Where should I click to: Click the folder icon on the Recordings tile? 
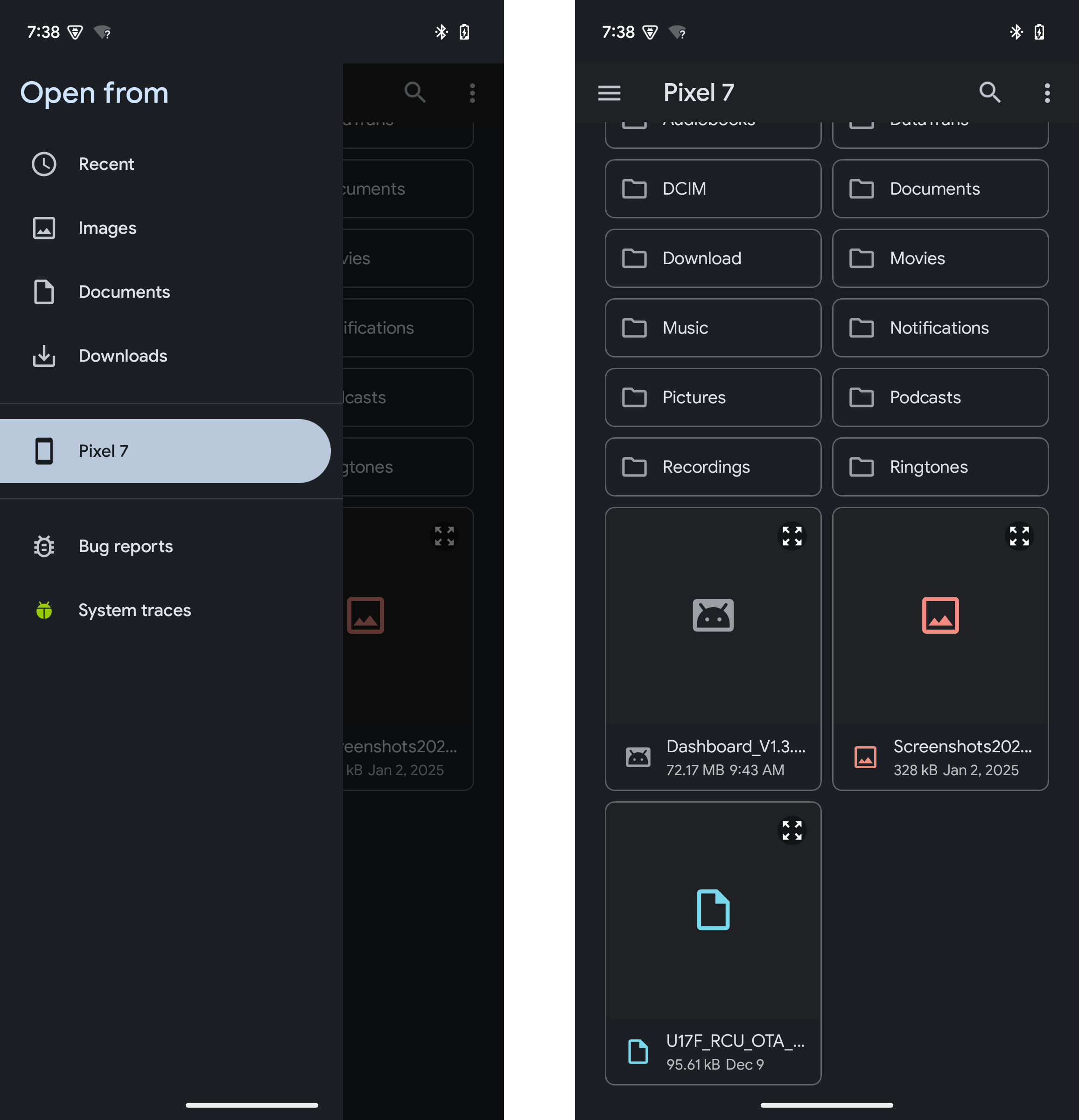(634, 467)
